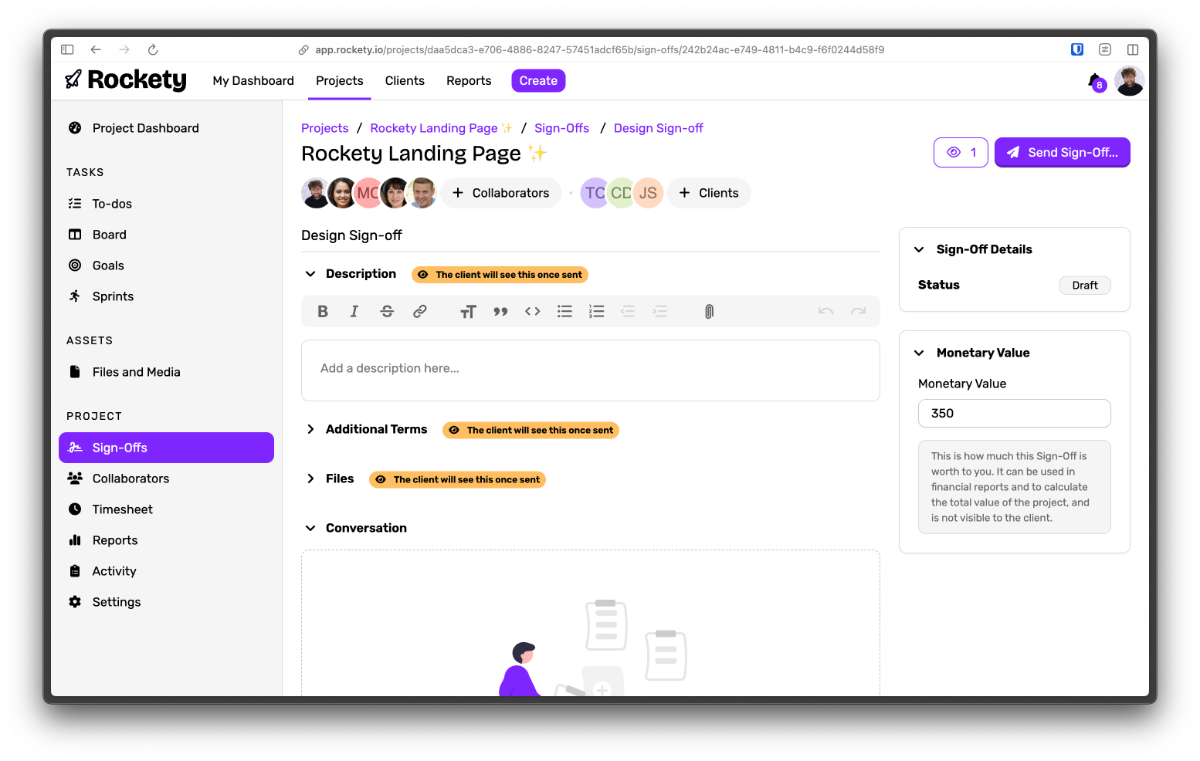Click the Monetary Value input field
Screen dimensions: 1200x761
1013,413
